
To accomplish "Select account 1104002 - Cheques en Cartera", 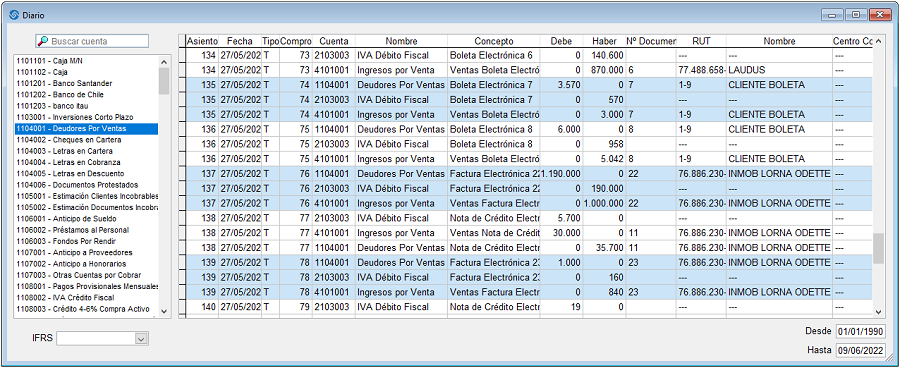I will [x=86, y=140].
